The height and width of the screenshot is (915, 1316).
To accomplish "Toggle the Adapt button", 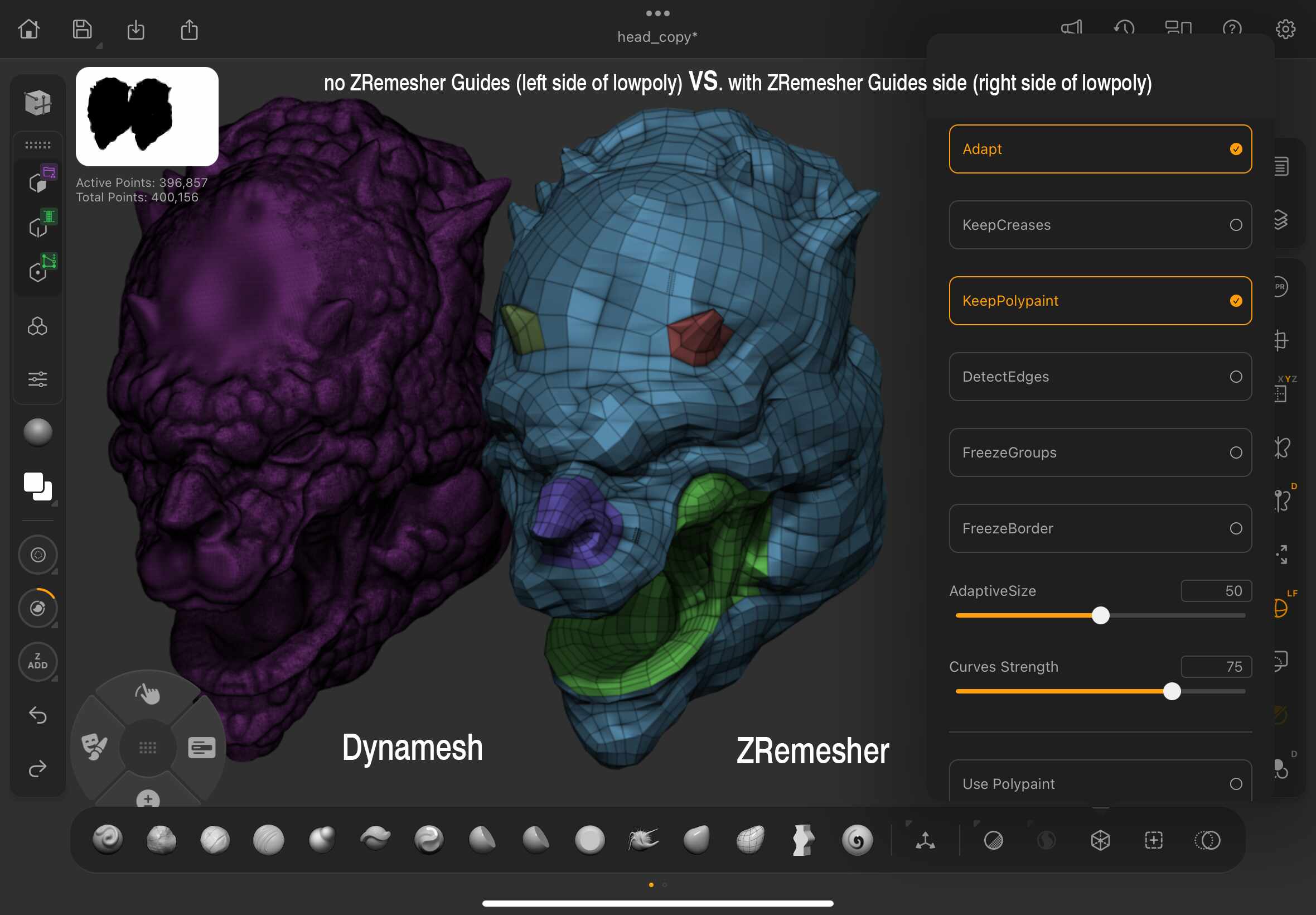I will click(1100, 149).
